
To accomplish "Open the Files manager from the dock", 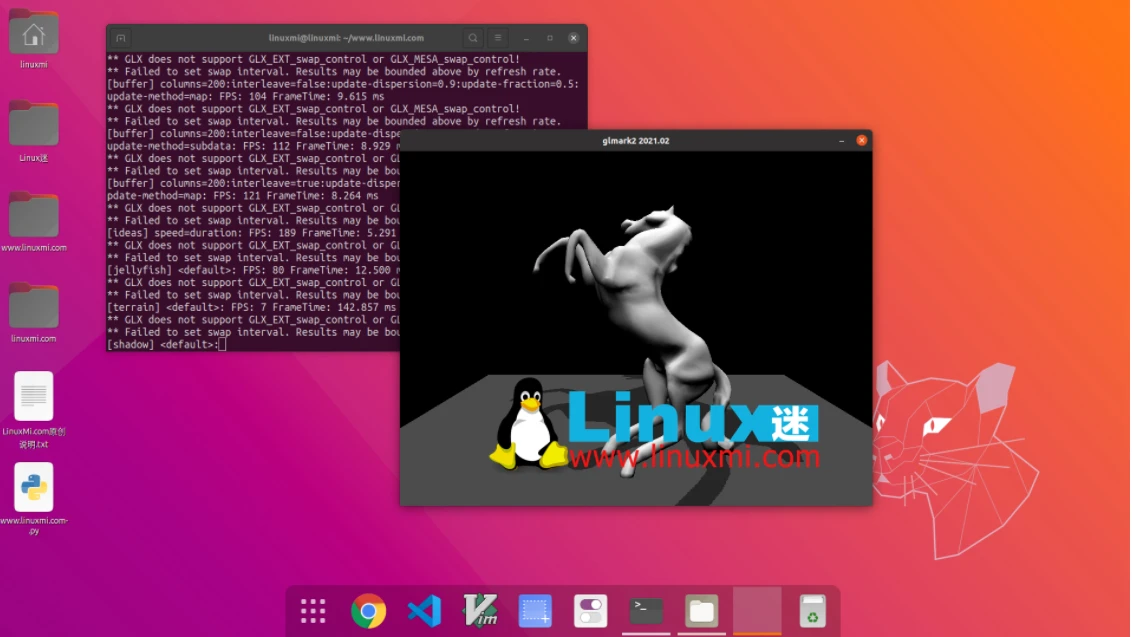I will [702, 611].
